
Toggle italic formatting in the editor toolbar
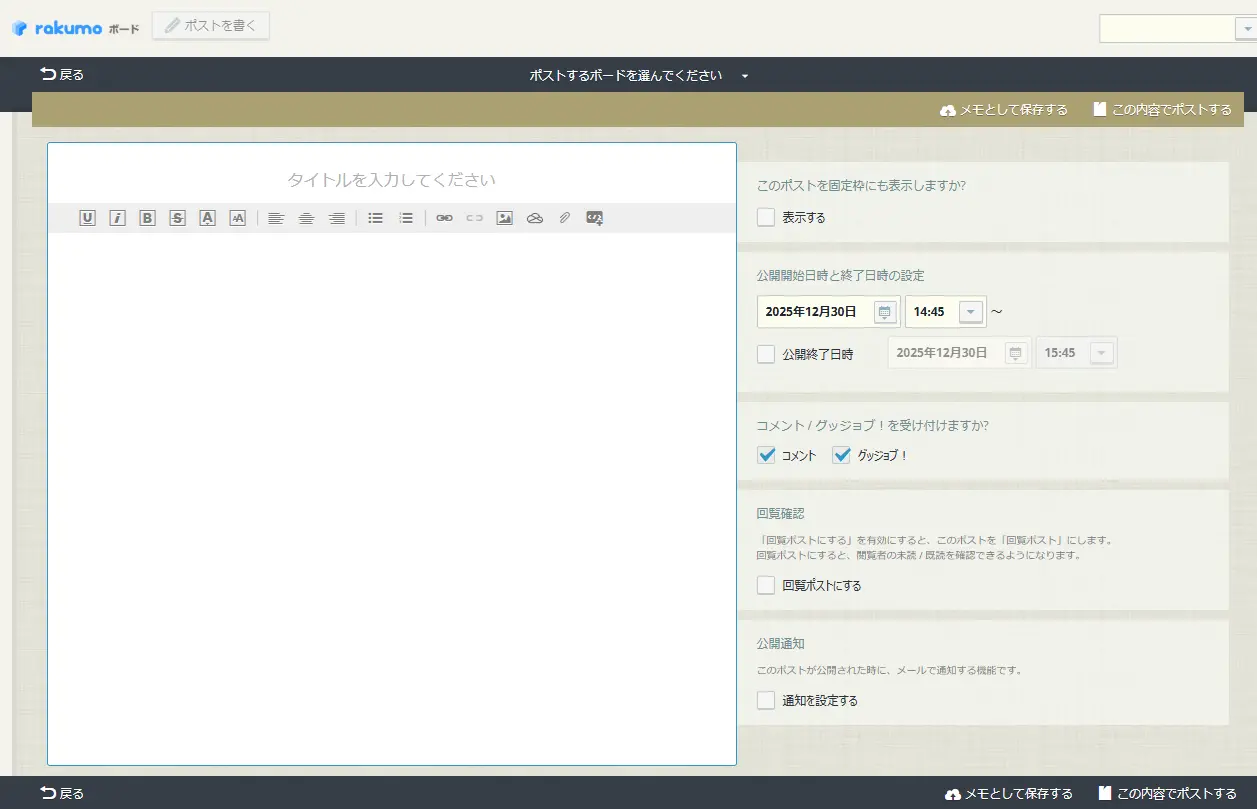(x=117, y=218)
